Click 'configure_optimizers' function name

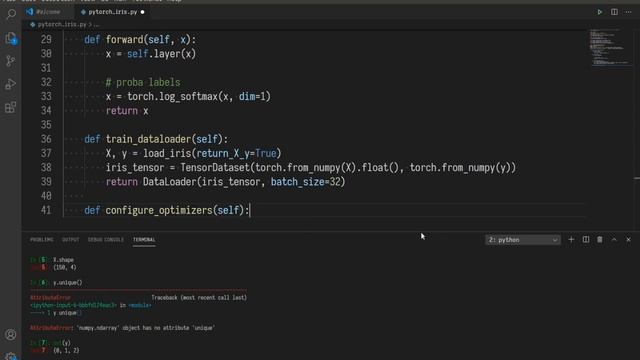tap(159, 210)
